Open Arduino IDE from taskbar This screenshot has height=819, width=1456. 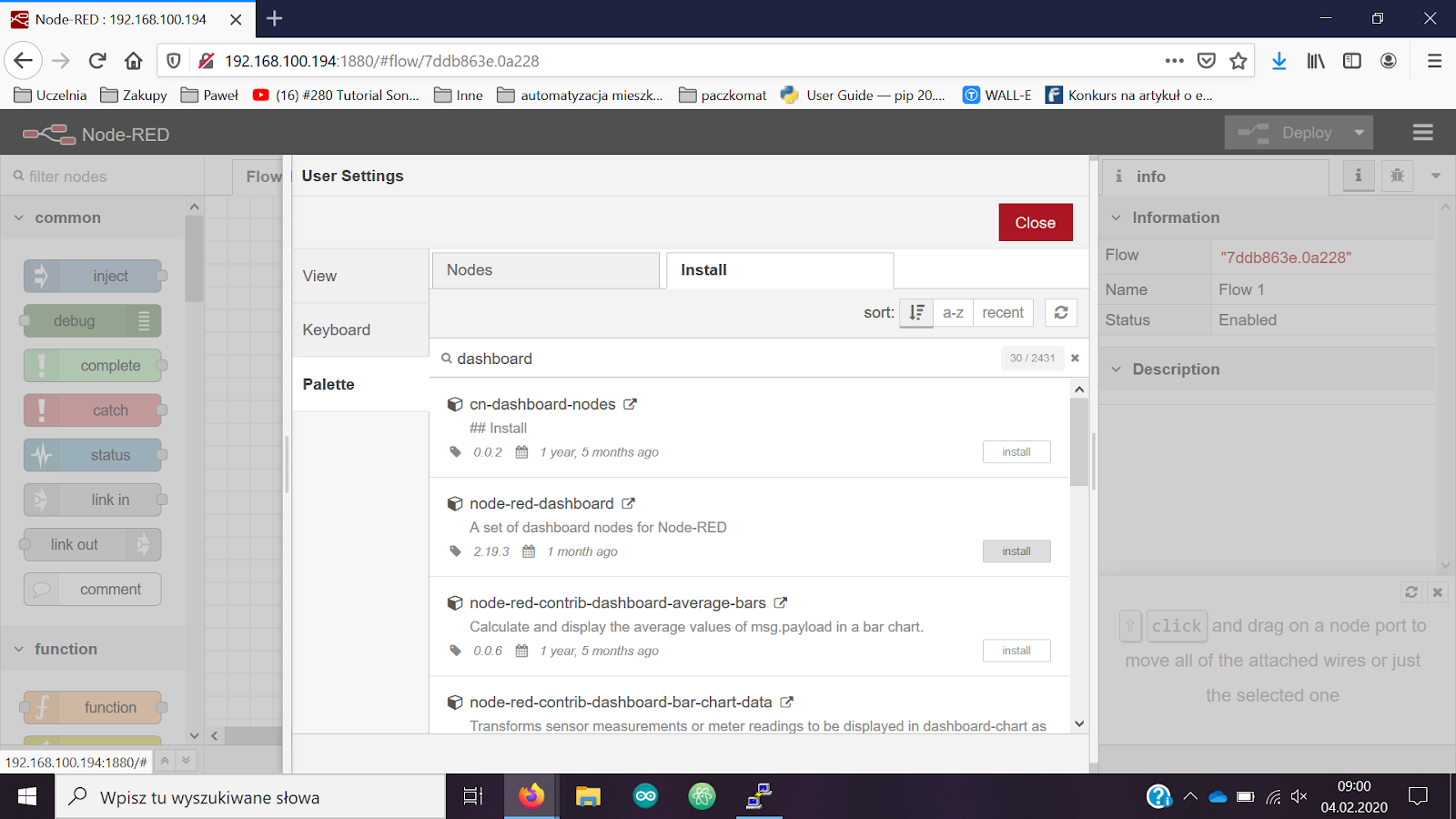pos(645,796)
